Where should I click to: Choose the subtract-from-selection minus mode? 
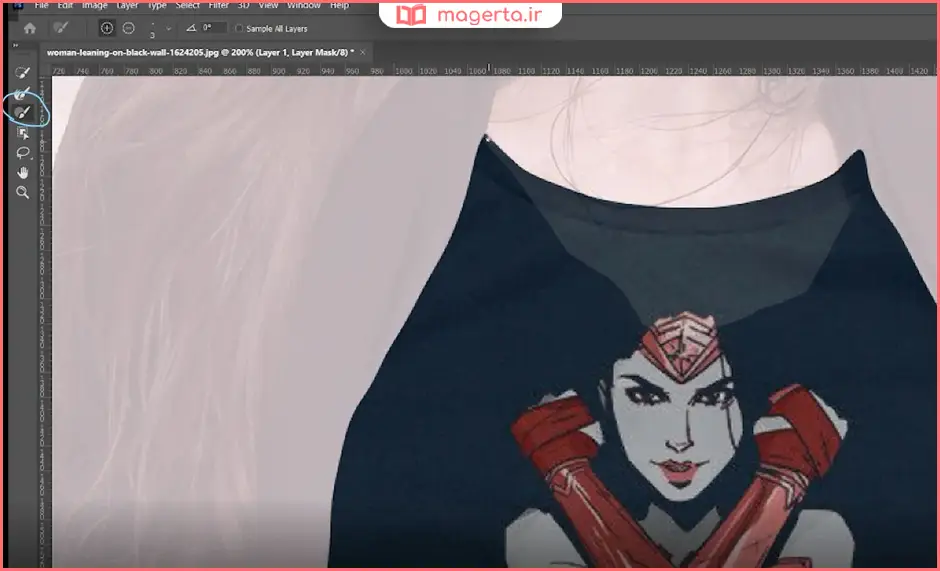tap(128, 28)
